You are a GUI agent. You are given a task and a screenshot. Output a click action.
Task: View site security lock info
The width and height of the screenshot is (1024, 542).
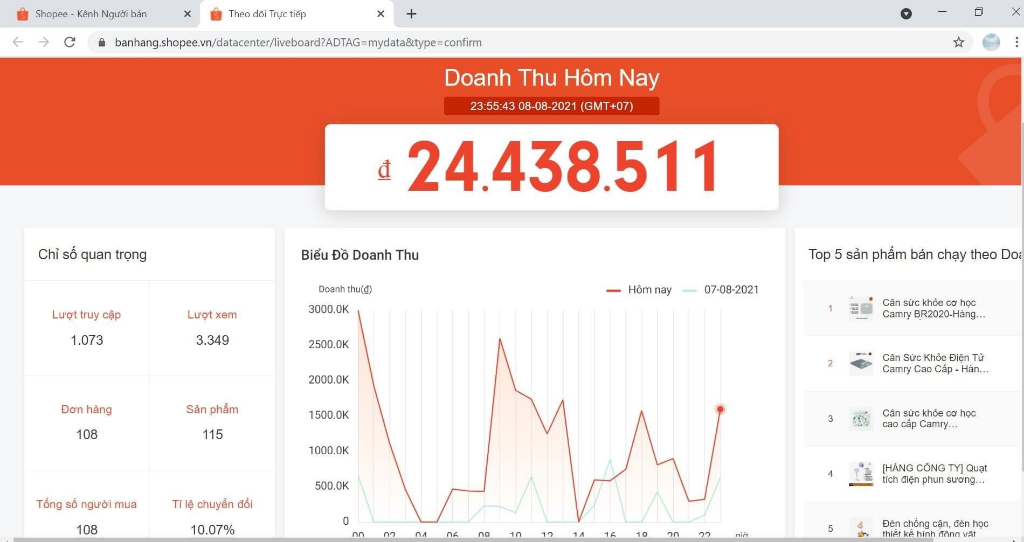click(101, 42)
